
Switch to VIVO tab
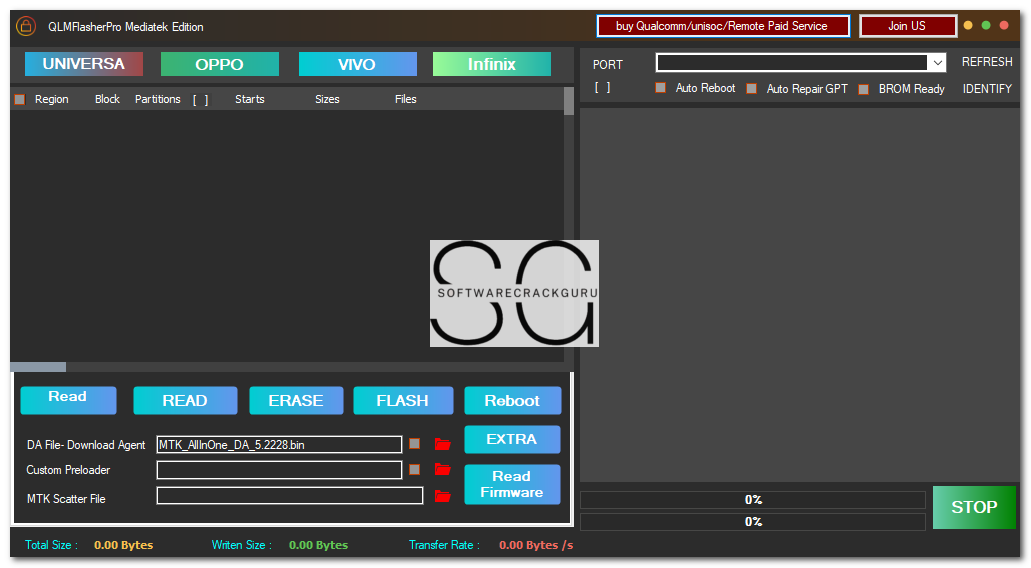pyautogui.click(x=358, y=64)
